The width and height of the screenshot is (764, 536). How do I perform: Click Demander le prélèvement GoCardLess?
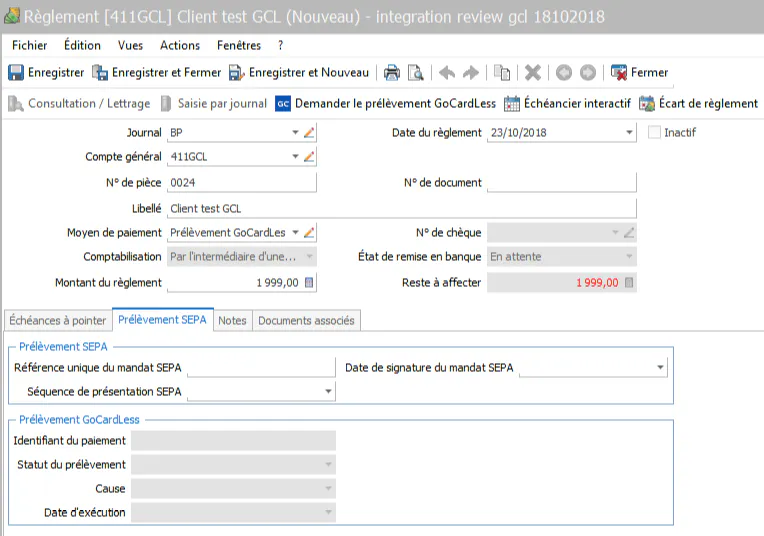[x=385, y=103]
